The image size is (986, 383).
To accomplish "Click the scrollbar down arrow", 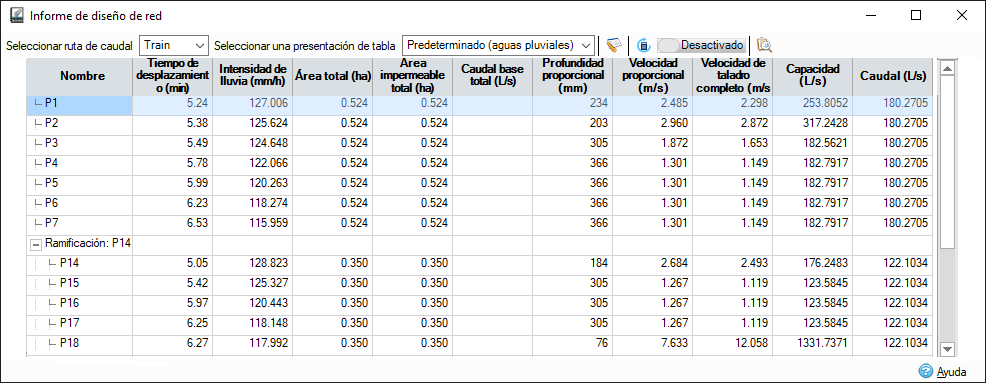I will coord(947,349).
